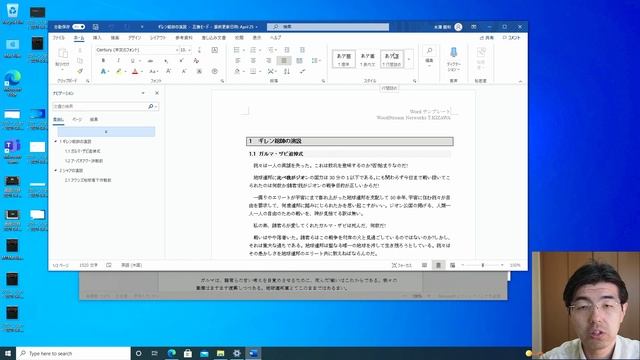Click the Save icon in title bar
This screenshot has width=640, height=360.
click(96, 27)
